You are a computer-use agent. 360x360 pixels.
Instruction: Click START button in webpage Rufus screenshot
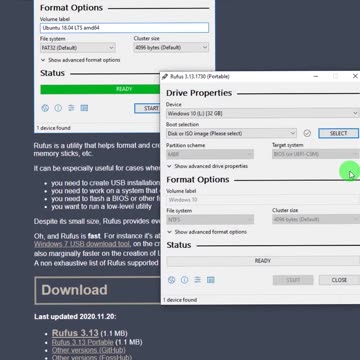[x=147, y=108]
